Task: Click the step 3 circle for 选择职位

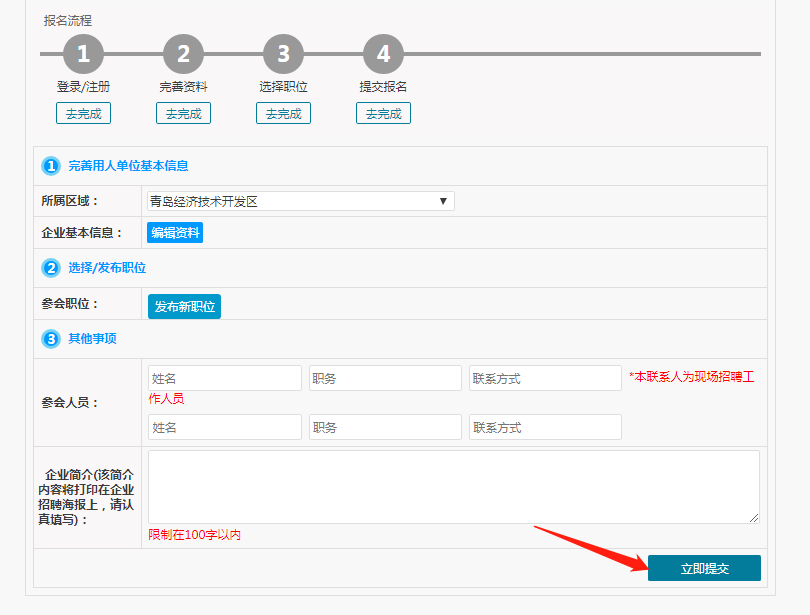Action: [283, 54]
